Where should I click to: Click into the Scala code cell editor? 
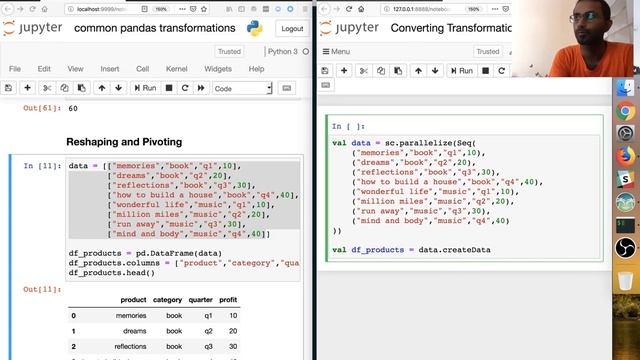pos(464,197)
